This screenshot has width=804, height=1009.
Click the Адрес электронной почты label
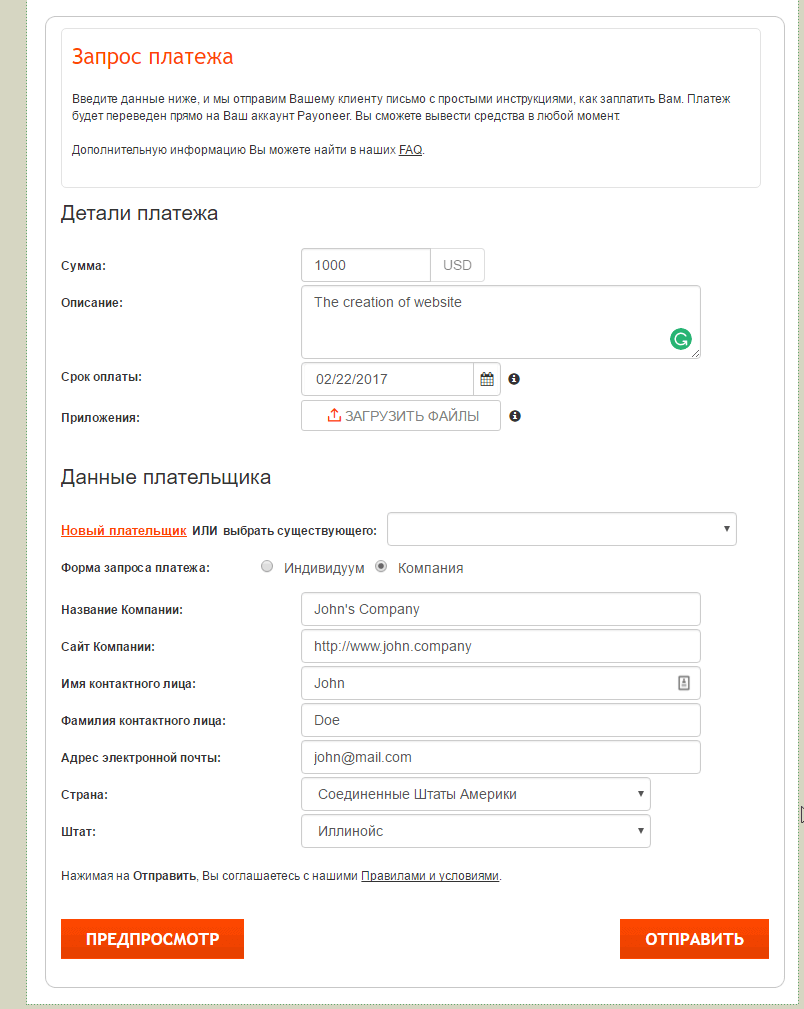[x=141, y=758]
